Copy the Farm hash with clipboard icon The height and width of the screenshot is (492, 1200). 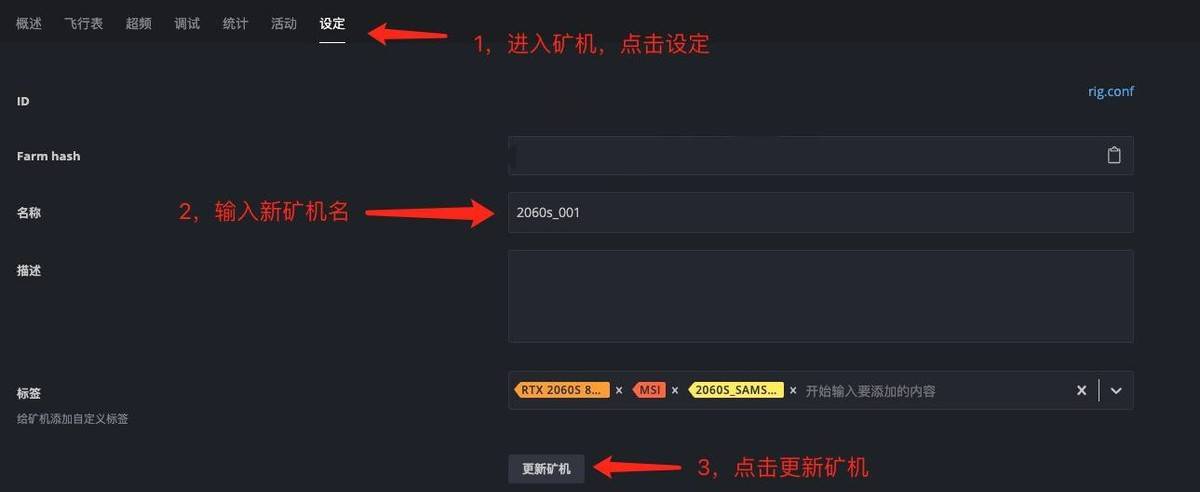[1114, 156]
